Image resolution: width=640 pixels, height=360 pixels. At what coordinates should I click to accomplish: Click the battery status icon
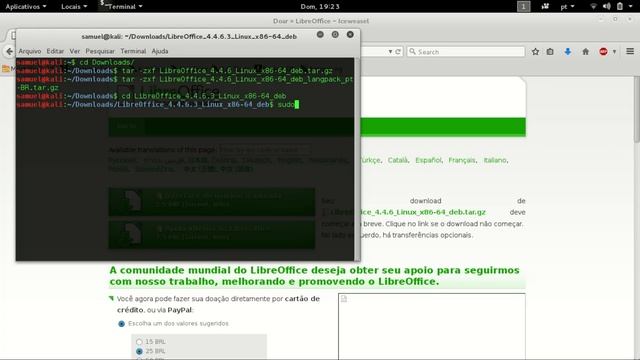[620, 7]
